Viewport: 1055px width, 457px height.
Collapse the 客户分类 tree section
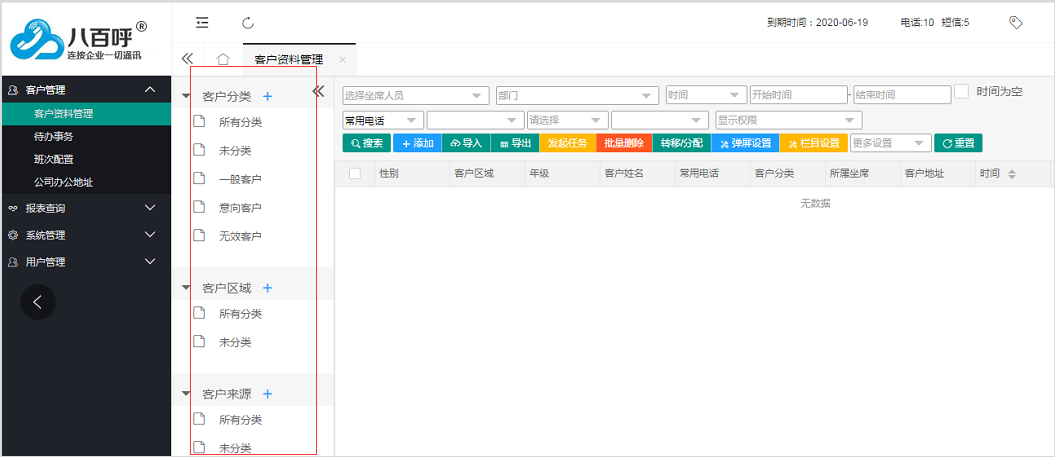tap(186, 96)
